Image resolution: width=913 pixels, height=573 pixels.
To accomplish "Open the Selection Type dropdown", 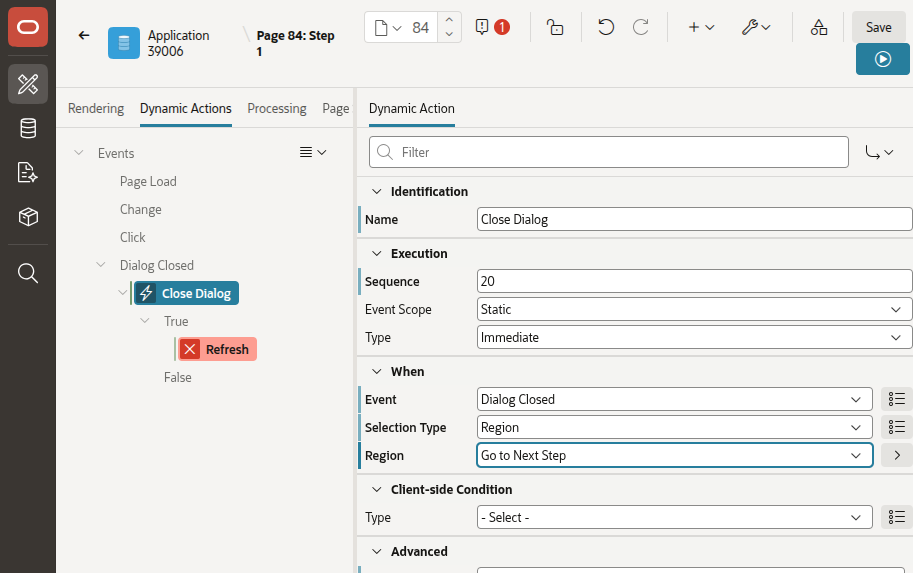I will click(674, 427).
